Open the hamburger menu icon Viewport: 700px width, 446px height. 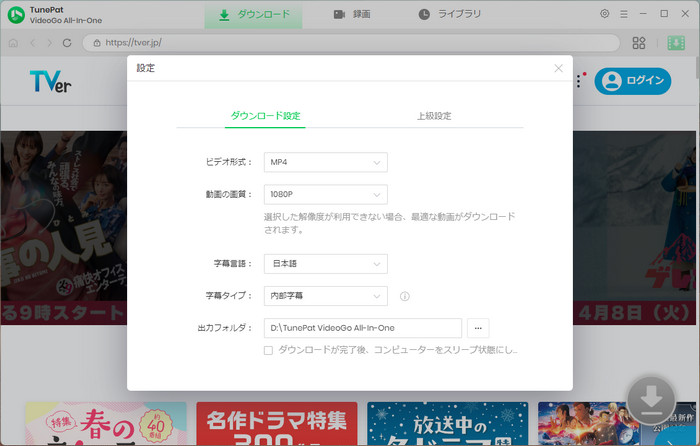pyautogui.click(x=624, y=14)
